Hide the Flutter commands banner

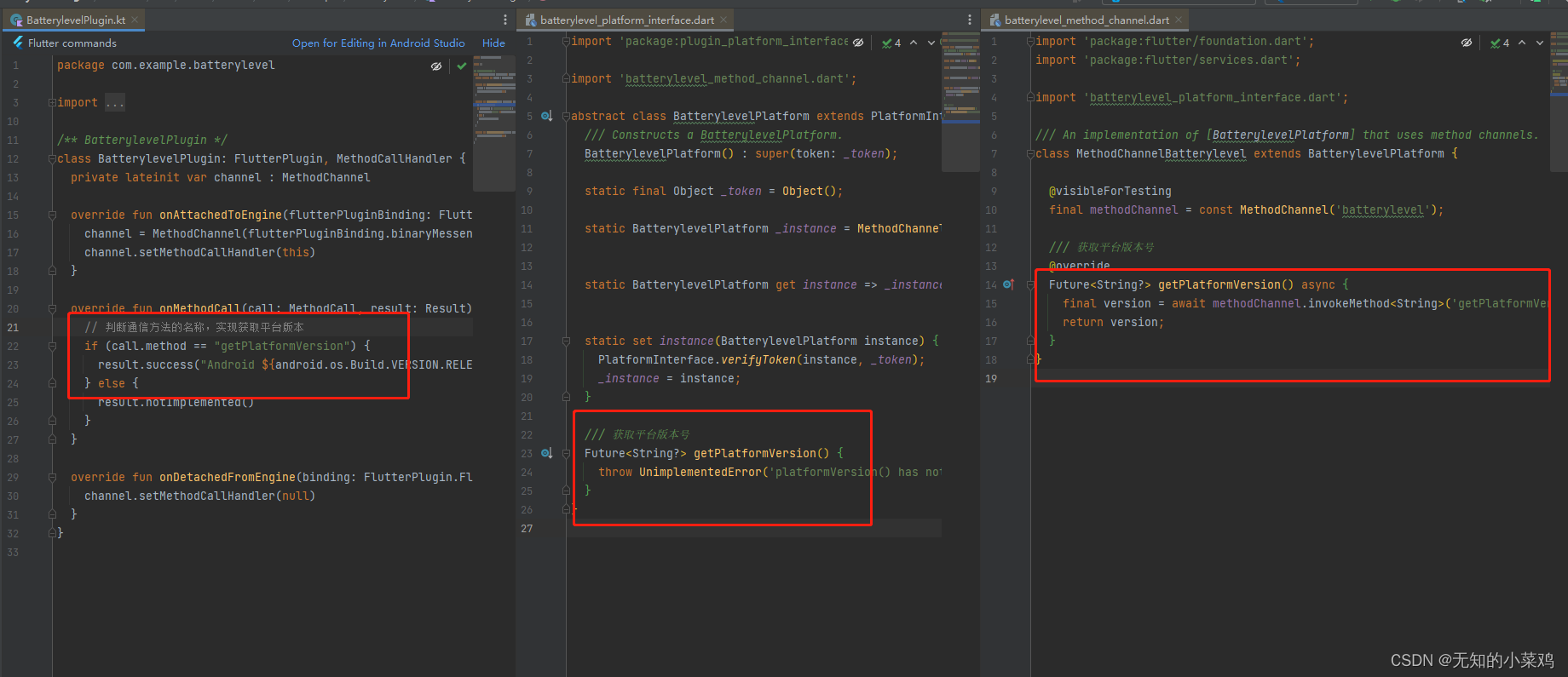click(493, 43)
